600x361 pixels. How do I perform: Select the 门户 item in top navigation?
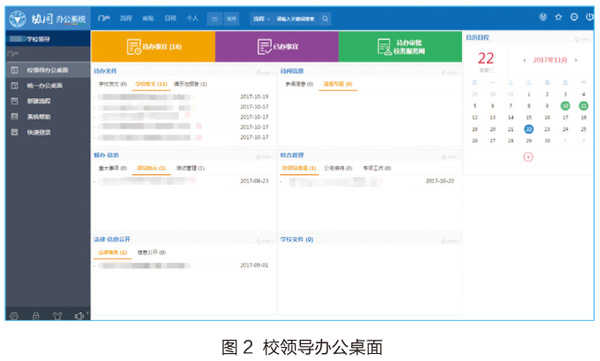click(x=104, y=18)
